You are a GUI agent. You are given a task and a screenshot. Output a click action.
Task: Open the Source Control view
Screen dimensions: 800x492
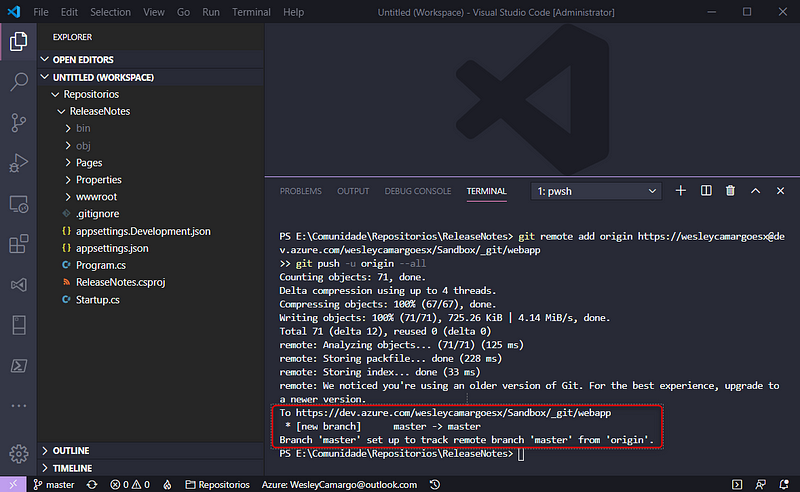[x=18, y=123]
